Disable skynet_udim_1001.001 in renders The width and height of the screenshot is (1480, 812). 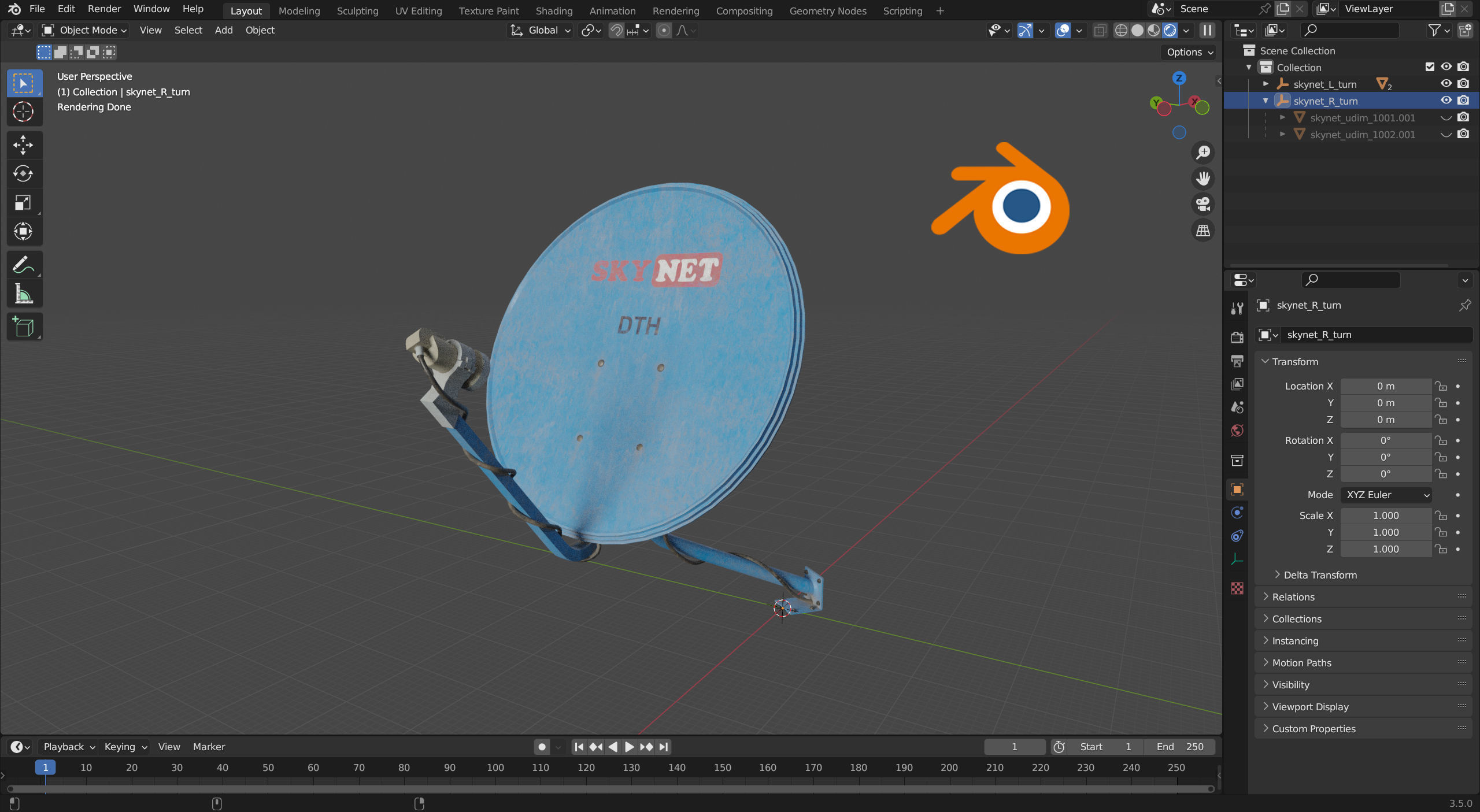[x=1463, y=117]
